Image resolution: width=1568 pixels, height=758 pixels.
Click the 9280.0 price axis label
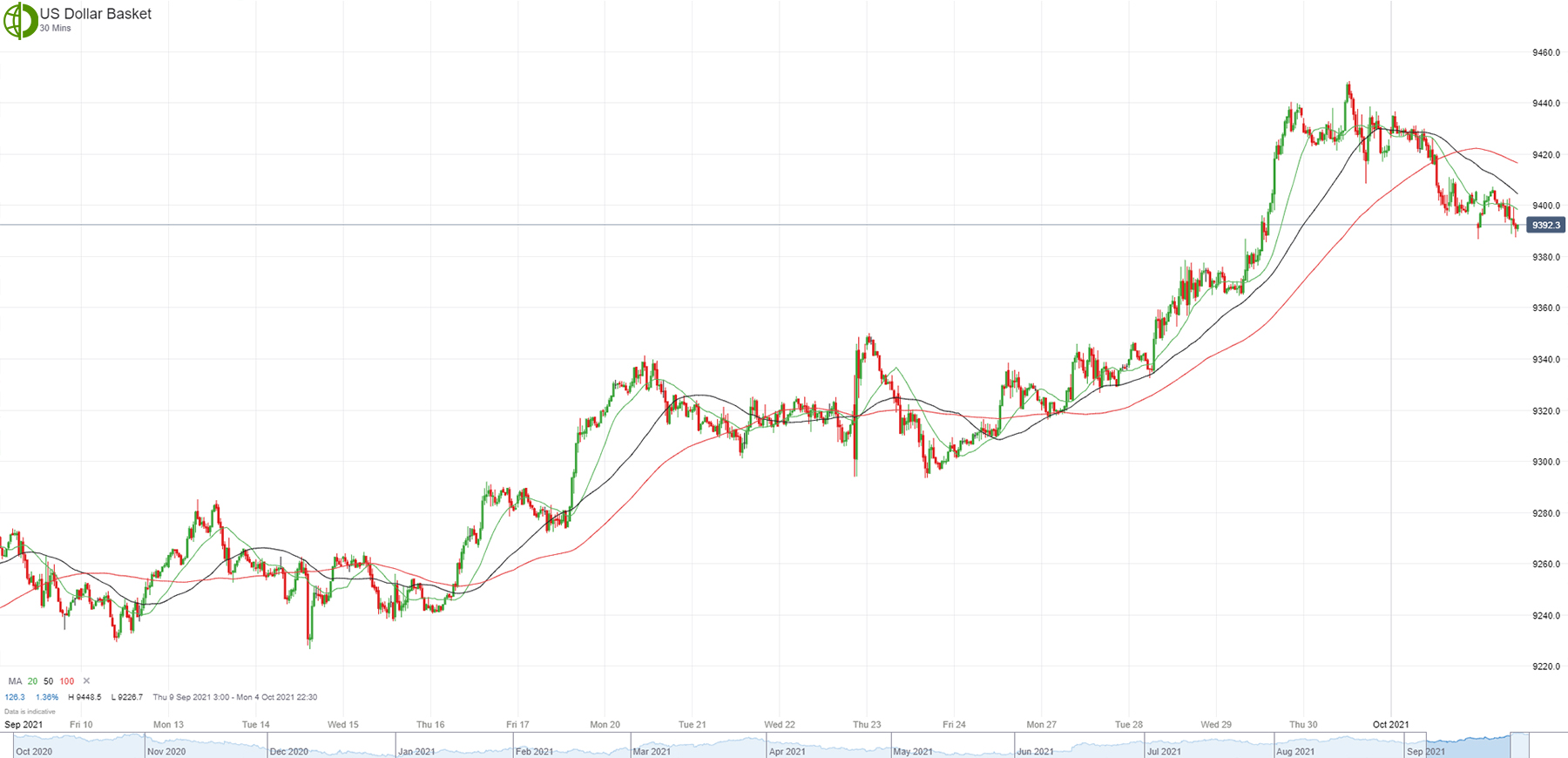pyautogui.click(x=1546, y=514)
